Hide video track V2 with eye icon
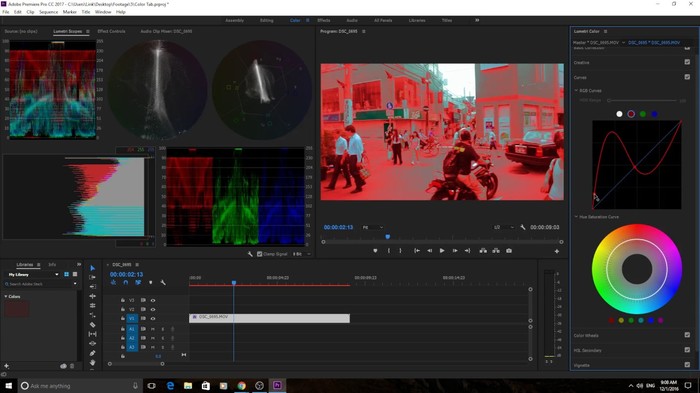Viewport: 700px width, 393px height. (x=153, y=309)
